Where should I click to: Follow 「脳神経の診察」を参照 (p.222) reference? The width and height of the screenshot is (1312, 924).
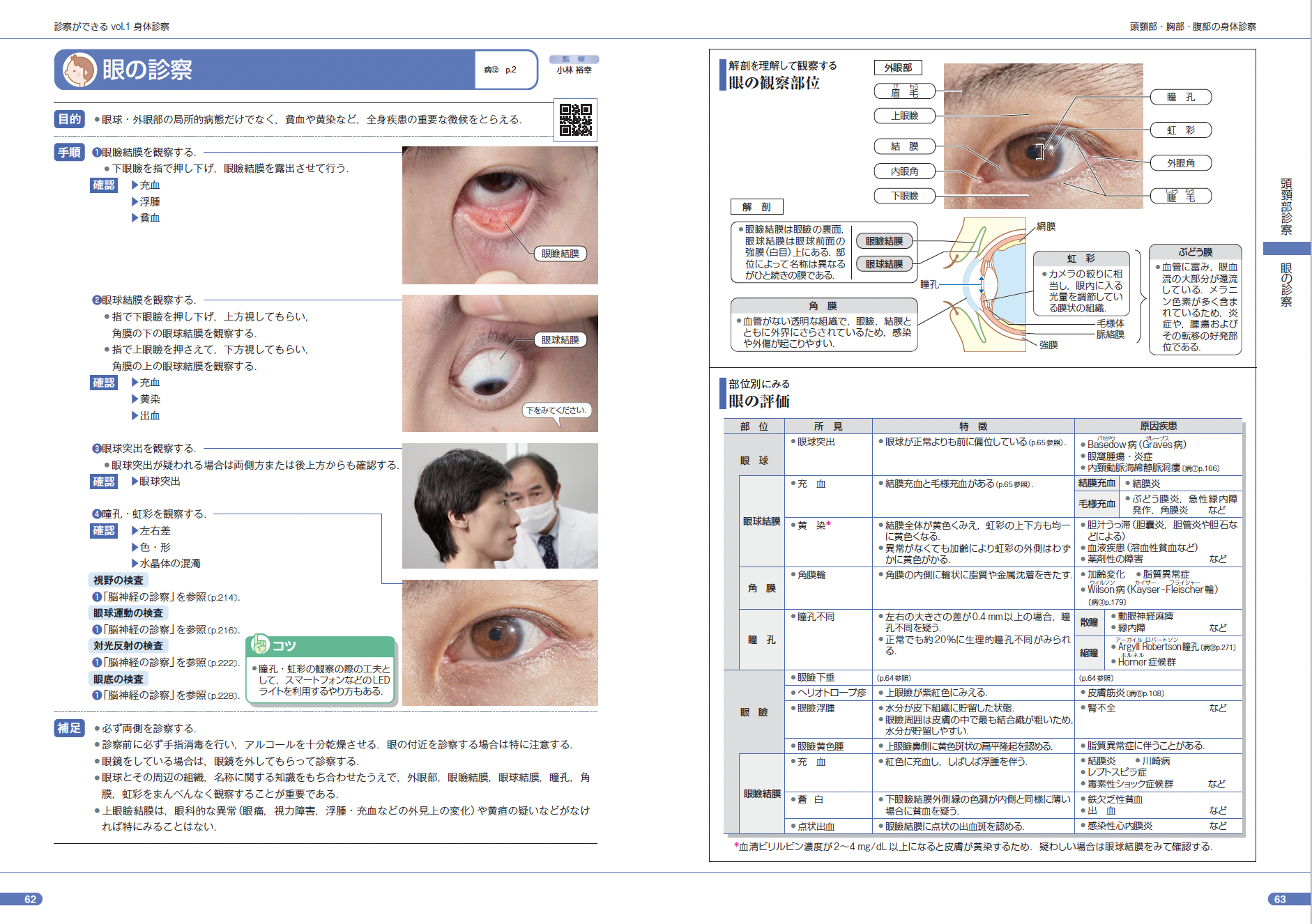coord(166,663)
